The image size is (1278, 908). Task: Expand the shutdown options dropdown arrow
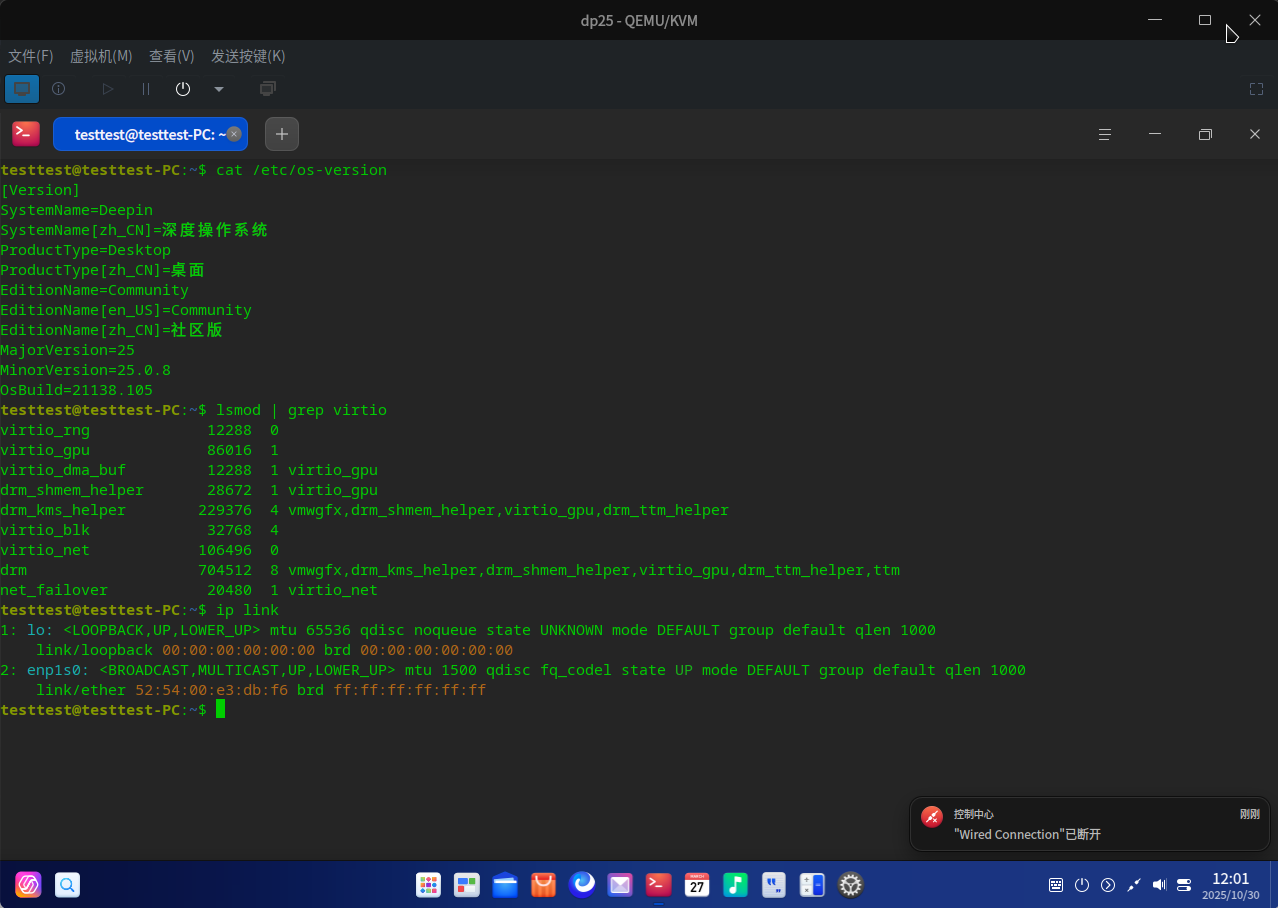coord(219,89)
